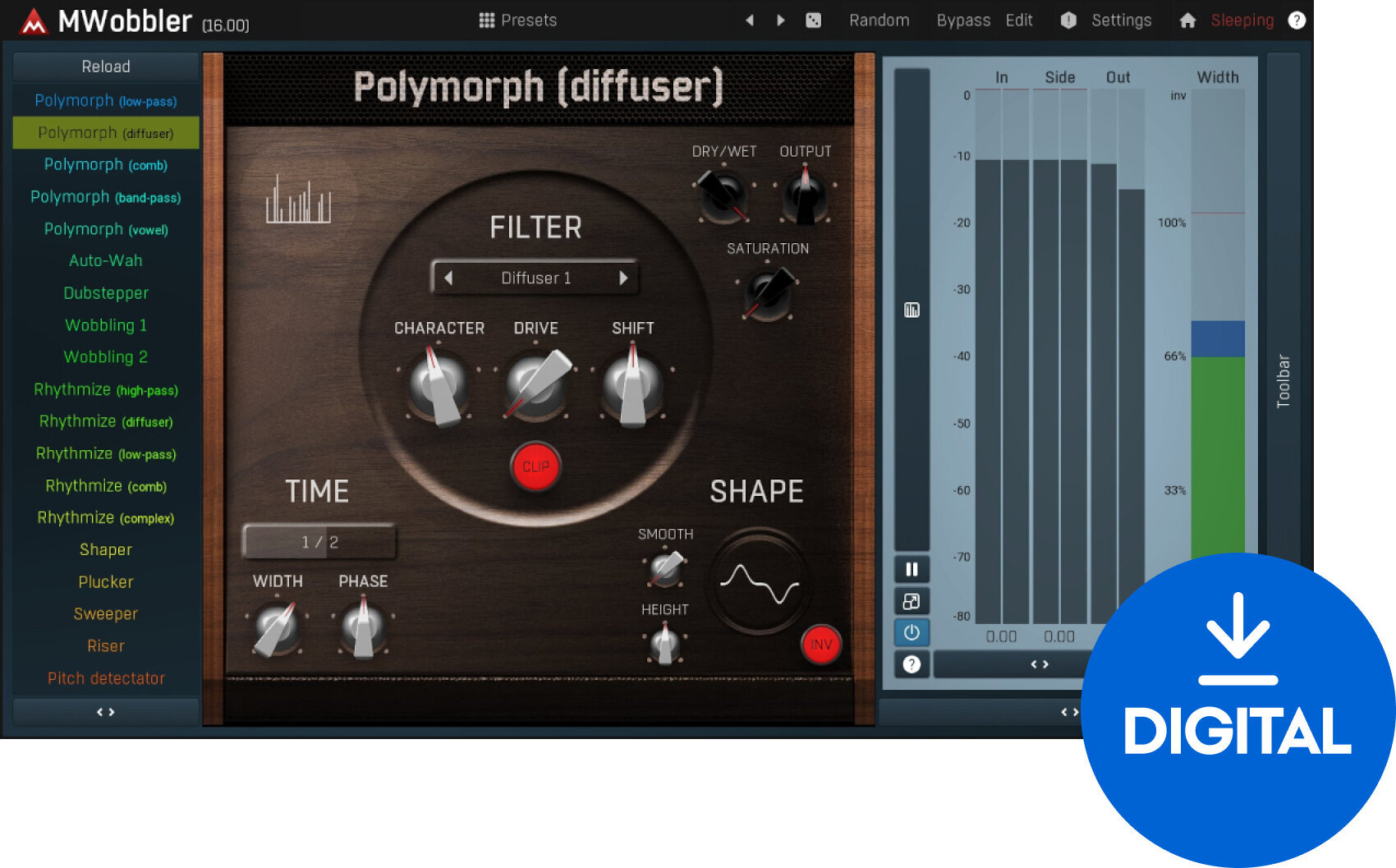Screen dimensions: 1396x868
Task: Open the Settings menu item
Action: click(x=1120, y=20)
